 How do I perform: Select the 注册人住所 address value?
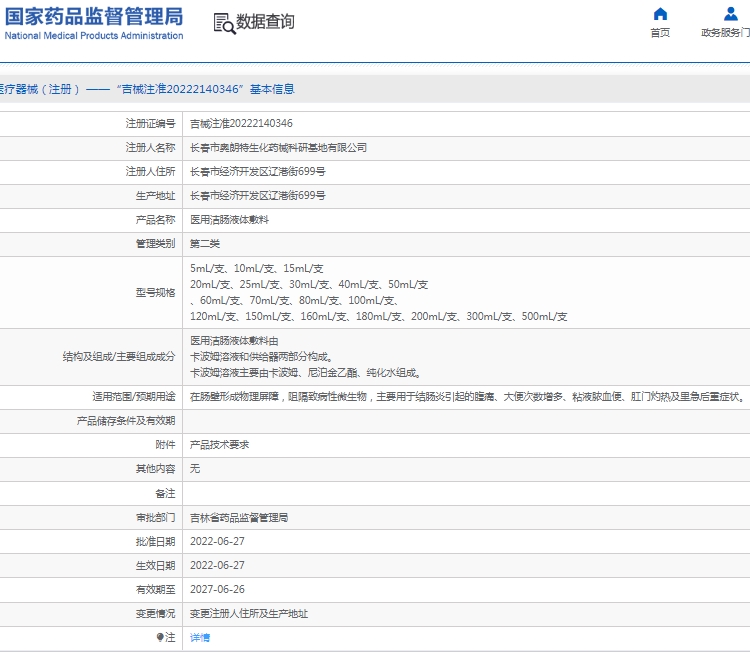257,172
